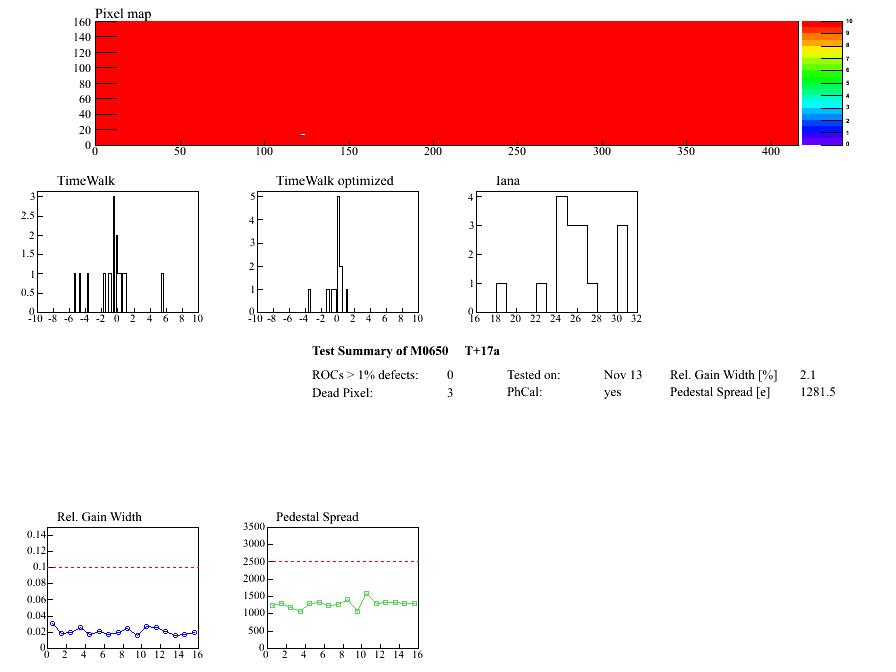This screenshot has width=896, height=672.
Task: Click the Dead Pixel value 3
Action: pyautogui.click(x=450, y=393)
